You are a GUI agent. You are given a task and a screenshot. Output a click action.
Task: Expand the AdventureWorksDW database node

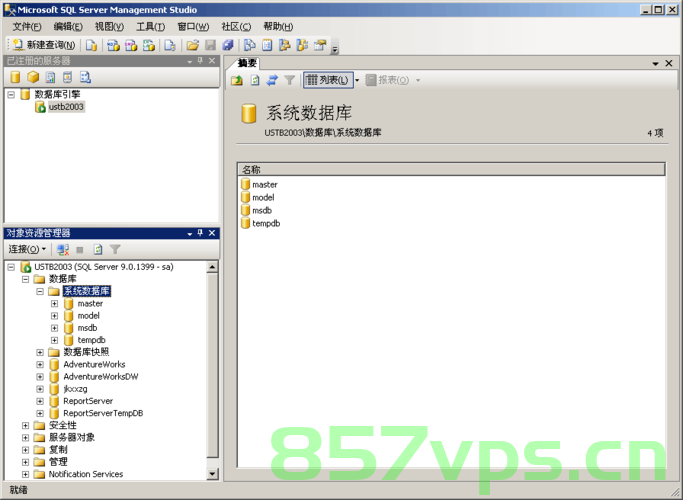(40, 377)
